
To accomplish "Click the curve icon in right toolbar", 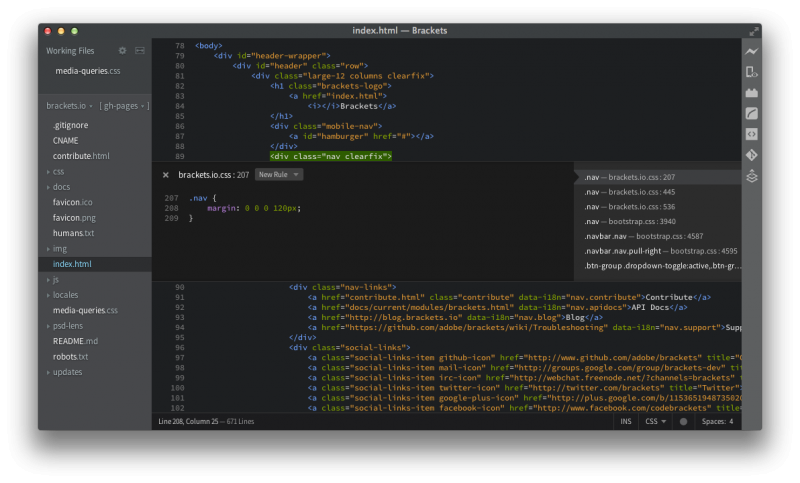I will 752,113.
